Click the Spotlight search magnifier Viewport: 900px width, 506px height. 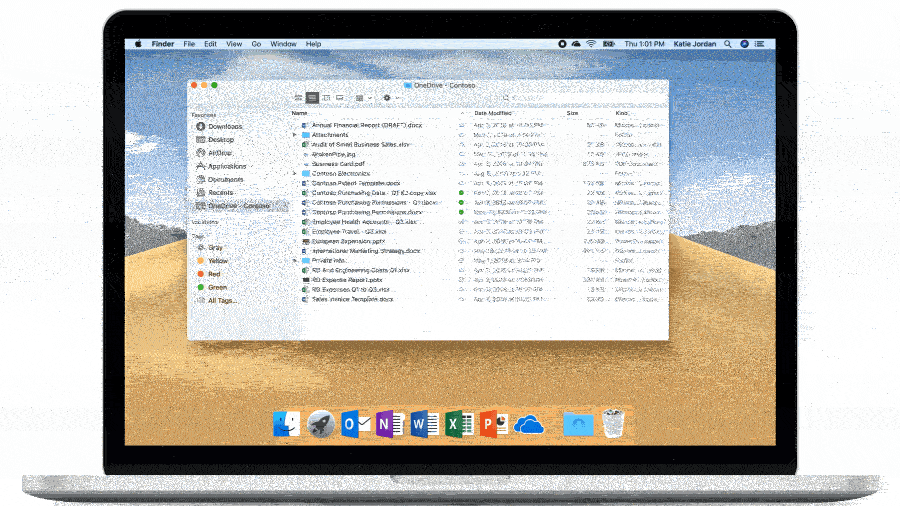point(728,44)
